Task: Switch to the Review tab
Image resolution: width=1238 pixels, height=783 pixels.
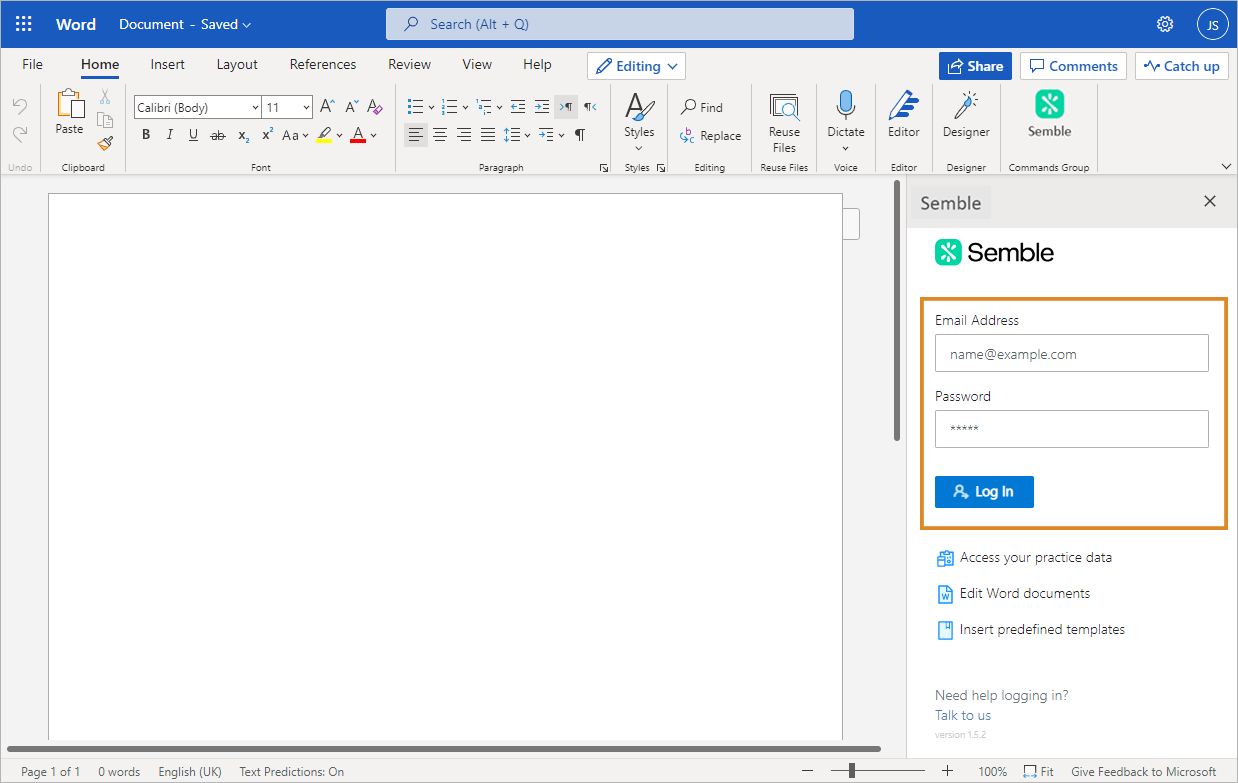Action: click(x=409, y=64)
